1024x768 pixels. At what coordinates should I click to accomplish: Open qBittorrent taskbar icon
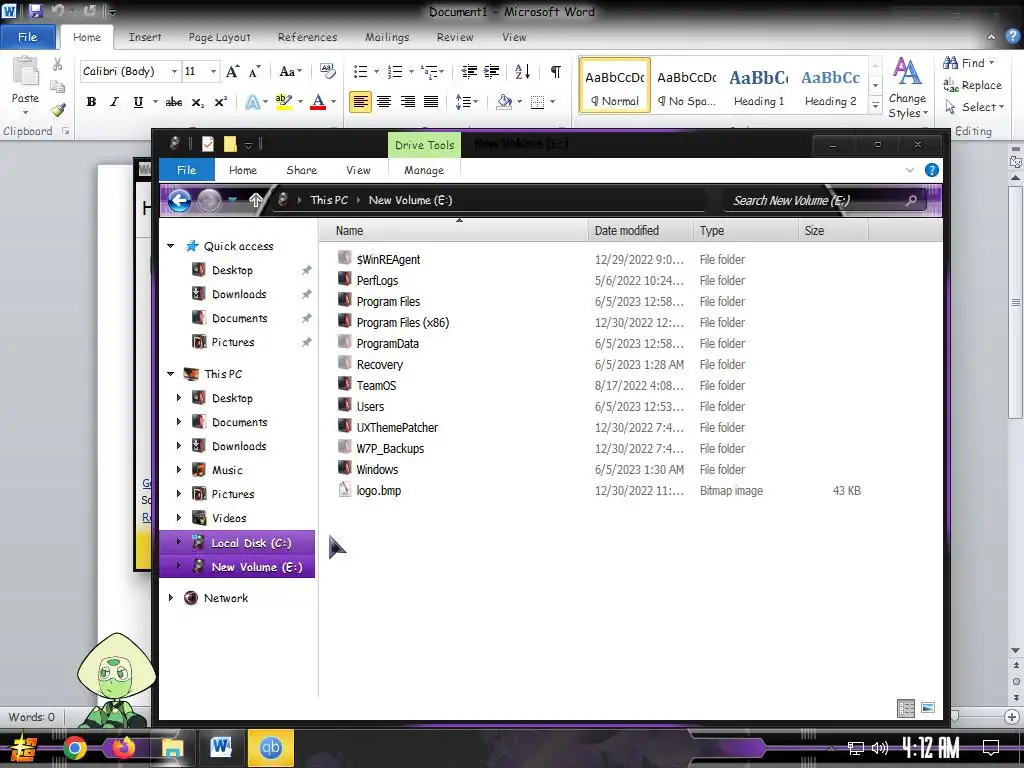[x=270, y=748]
